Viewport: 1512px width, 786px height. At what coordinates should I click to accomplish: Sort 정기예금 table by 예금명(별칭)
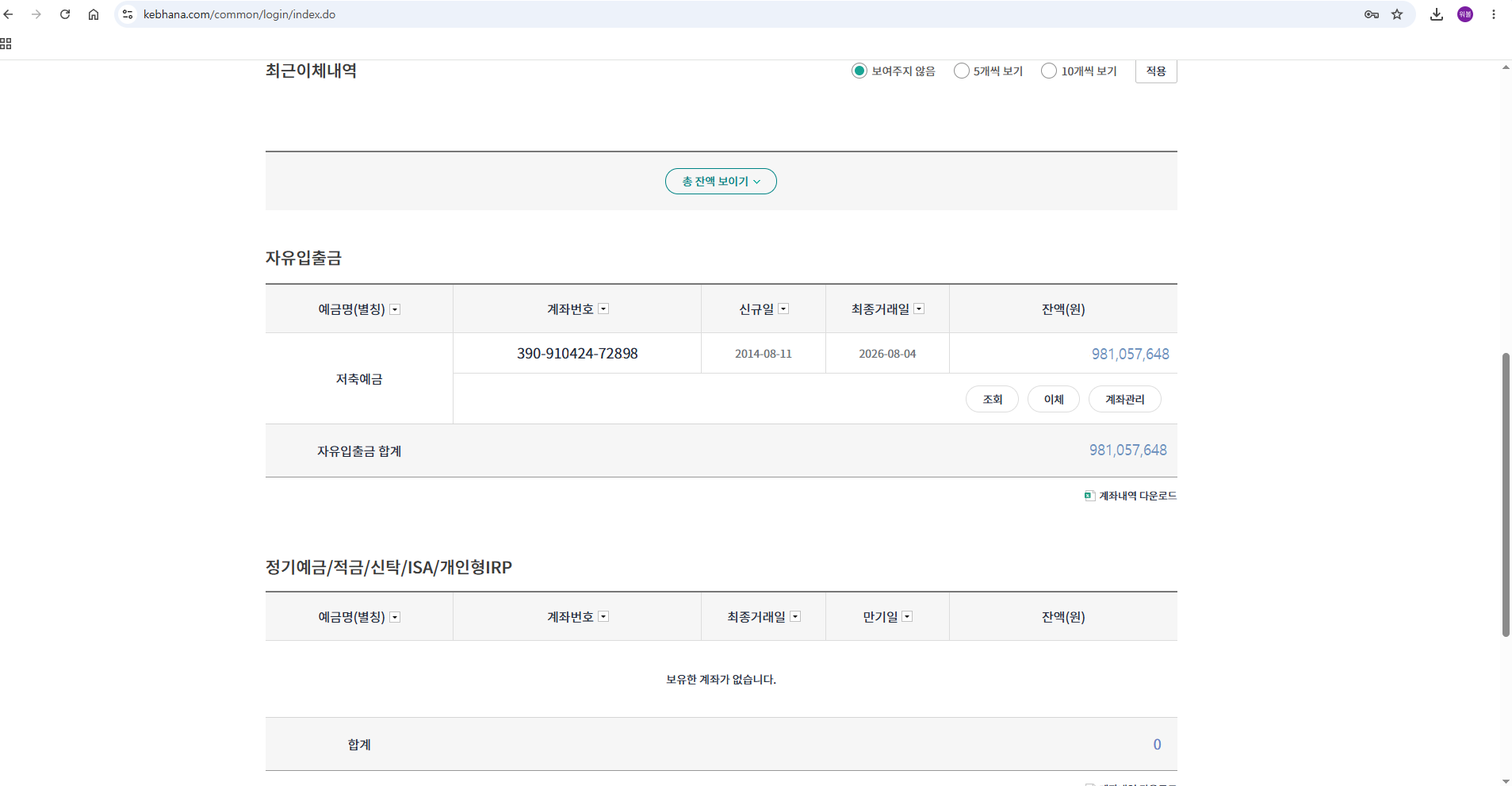point(395,617)
